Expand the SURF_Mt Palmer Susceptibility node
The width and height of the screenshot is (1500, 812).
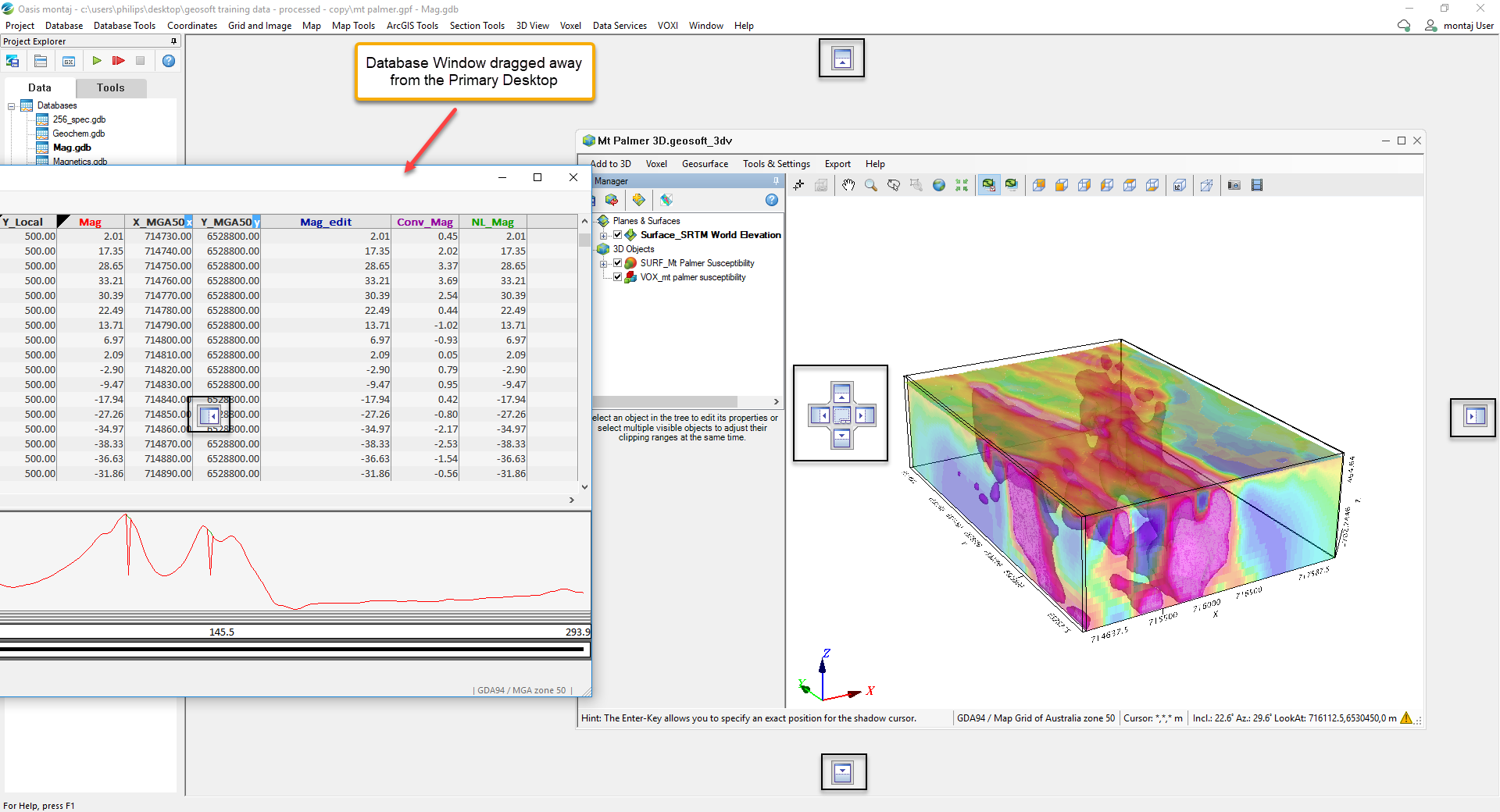(x=603, y=264)
